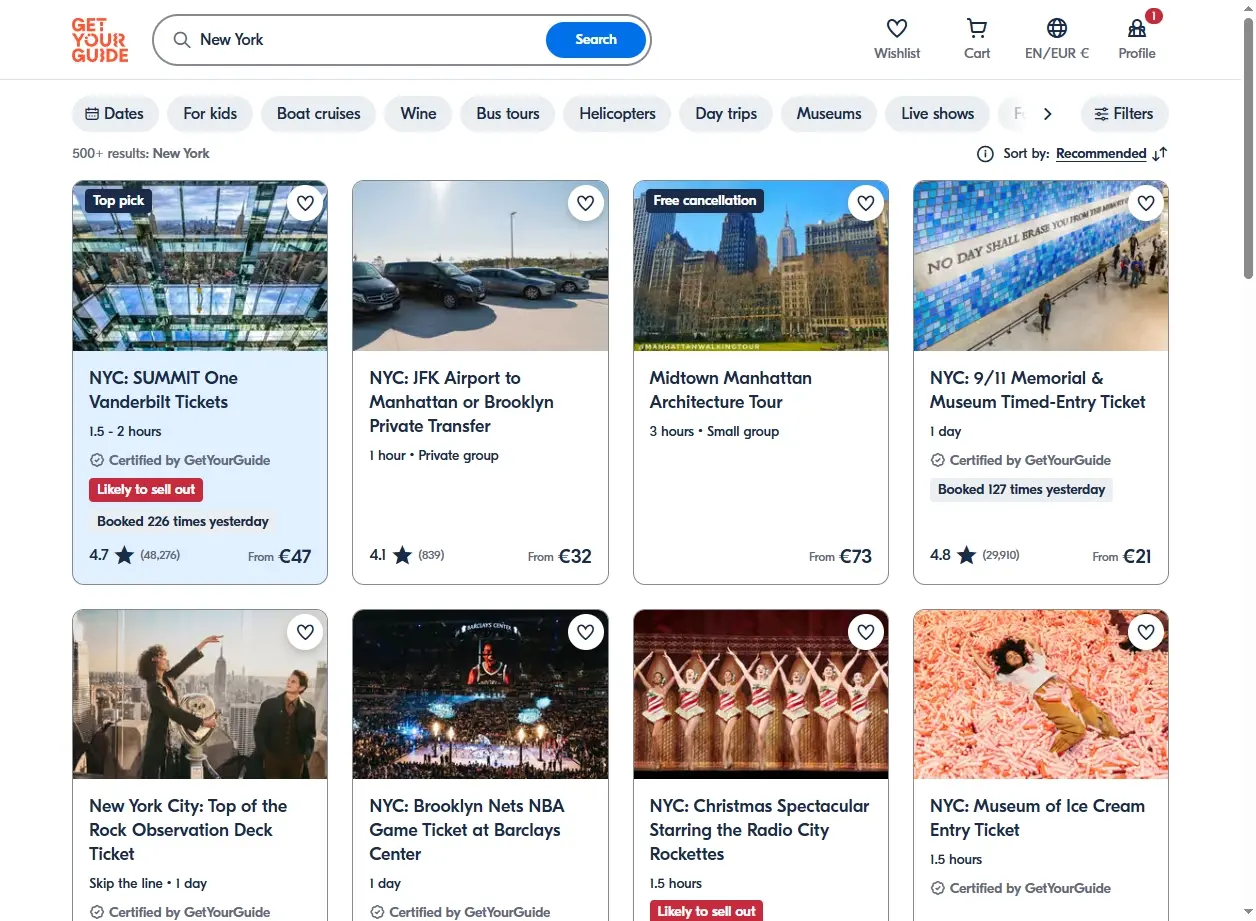Click the magnifier icon in search box
This screenshot has width=1256, height=921.
(182, 40)
